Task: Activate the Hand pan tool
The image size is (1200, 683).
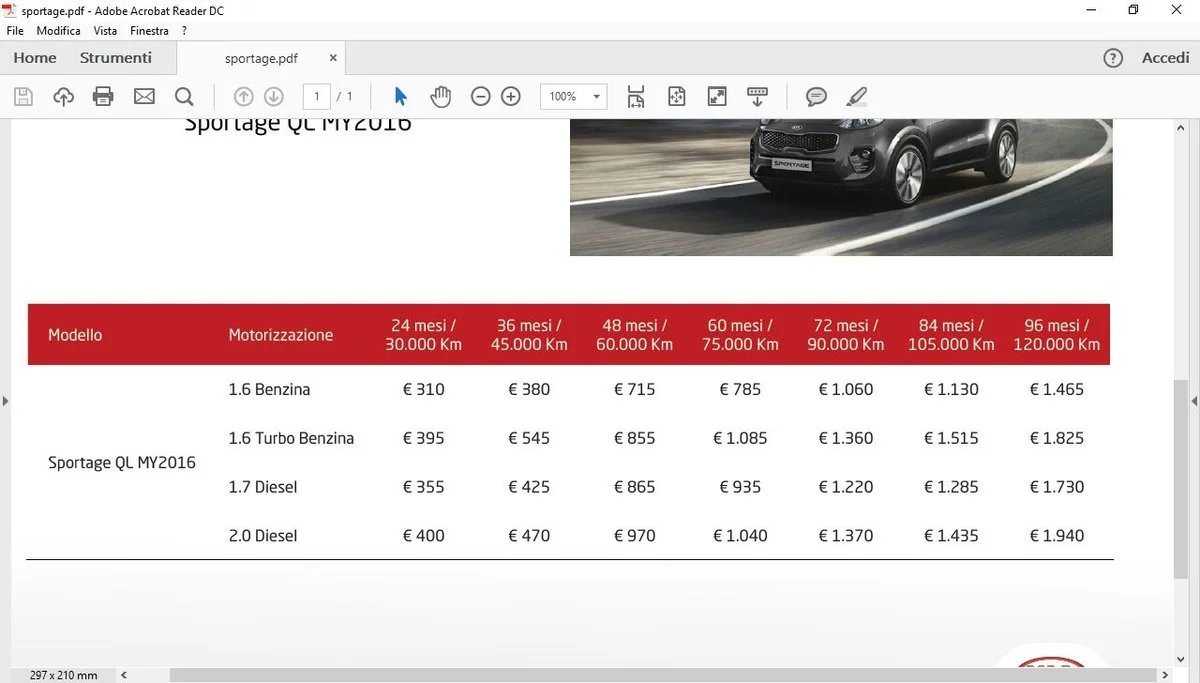Action: point(441,97)
